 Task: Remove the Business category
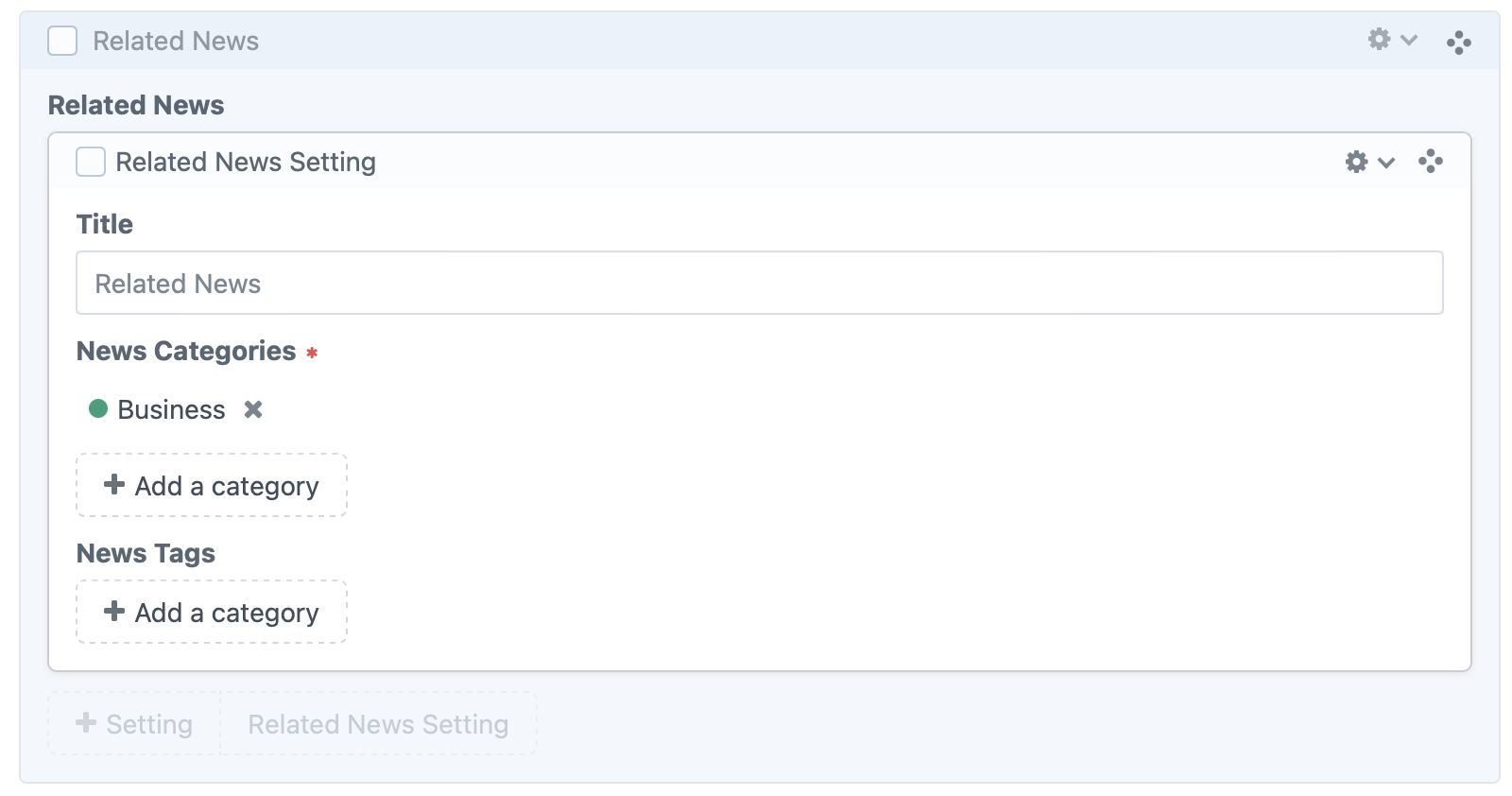pyautogui.click(x=253, y=409)
